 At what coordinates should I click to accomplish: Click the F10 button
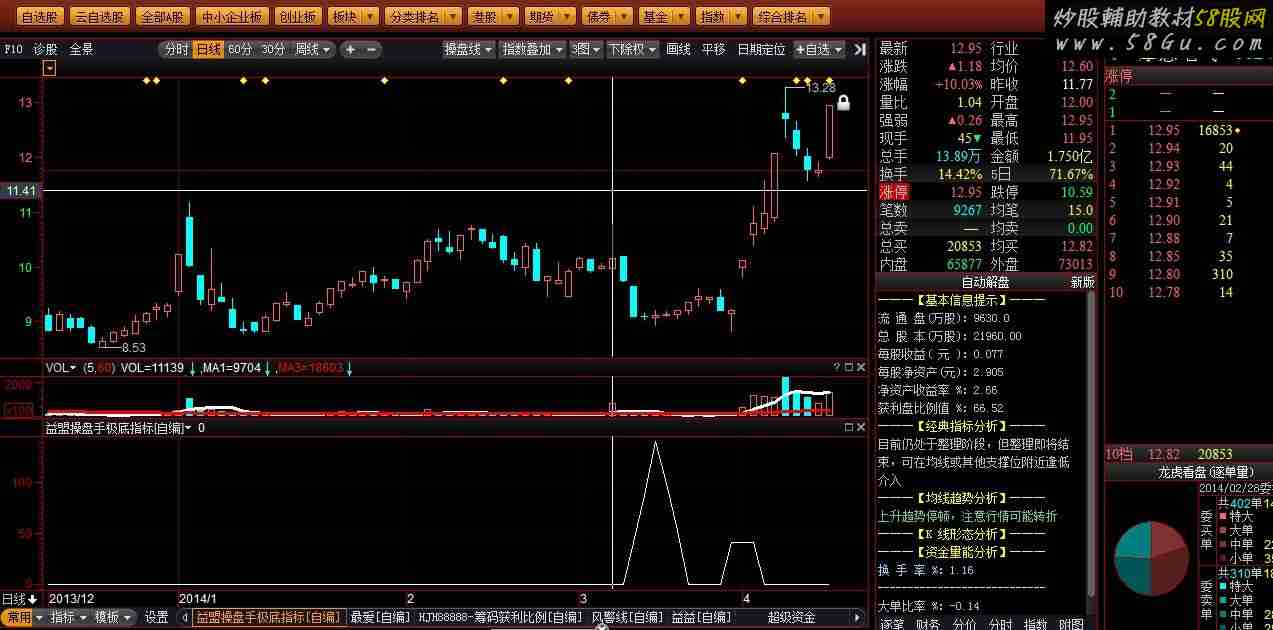13,49
